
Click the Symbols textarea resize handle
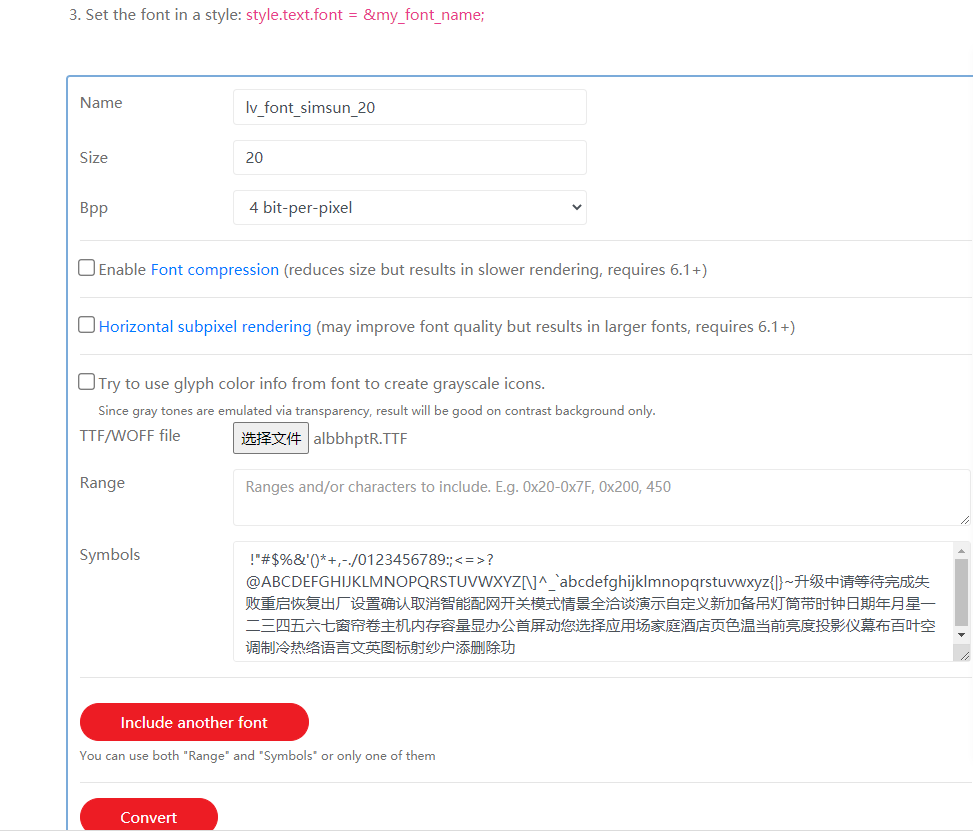[x=965, y=655]
